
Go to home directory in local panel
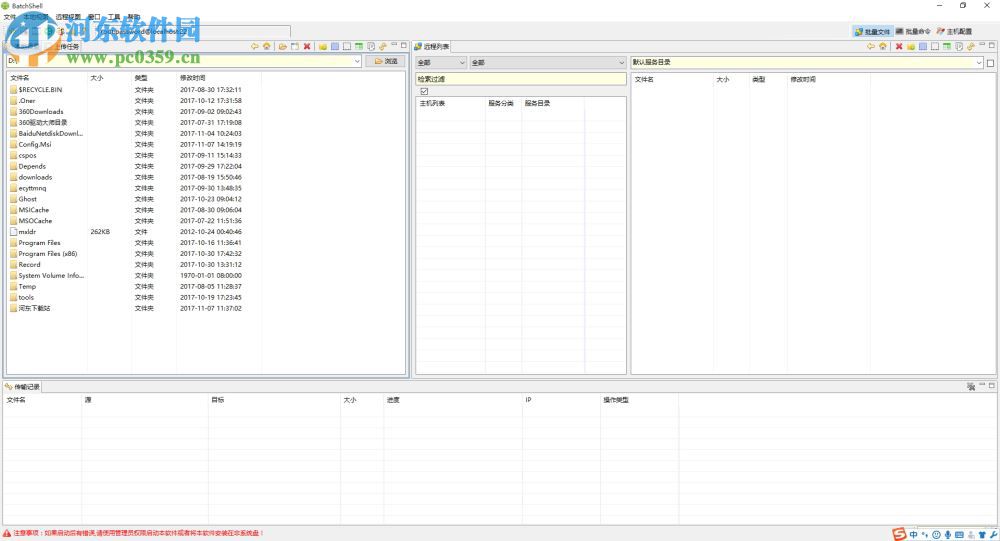coord(267,47)
